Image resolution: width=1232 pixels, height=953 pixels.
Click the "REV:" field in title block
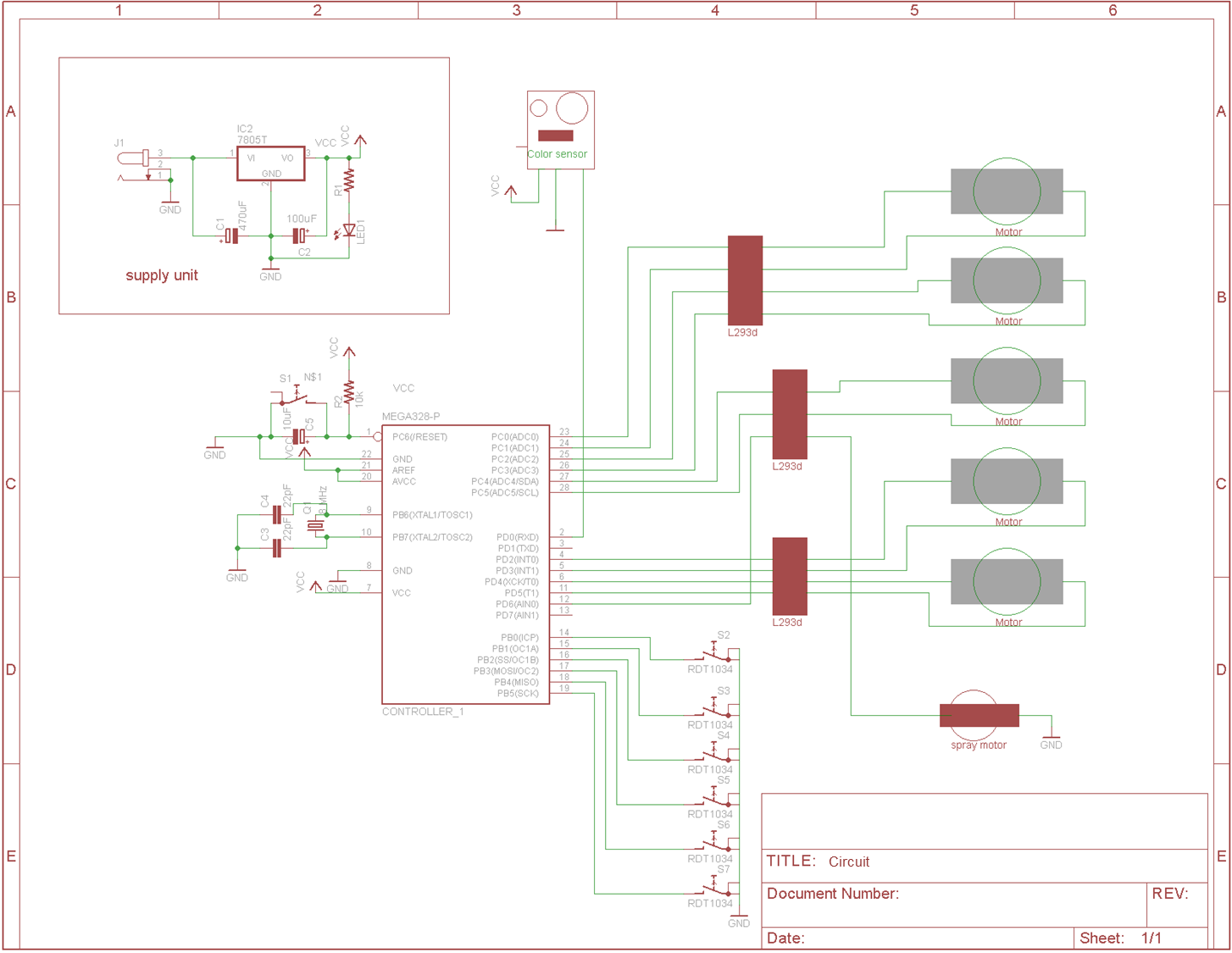(x=1177, y=904)
